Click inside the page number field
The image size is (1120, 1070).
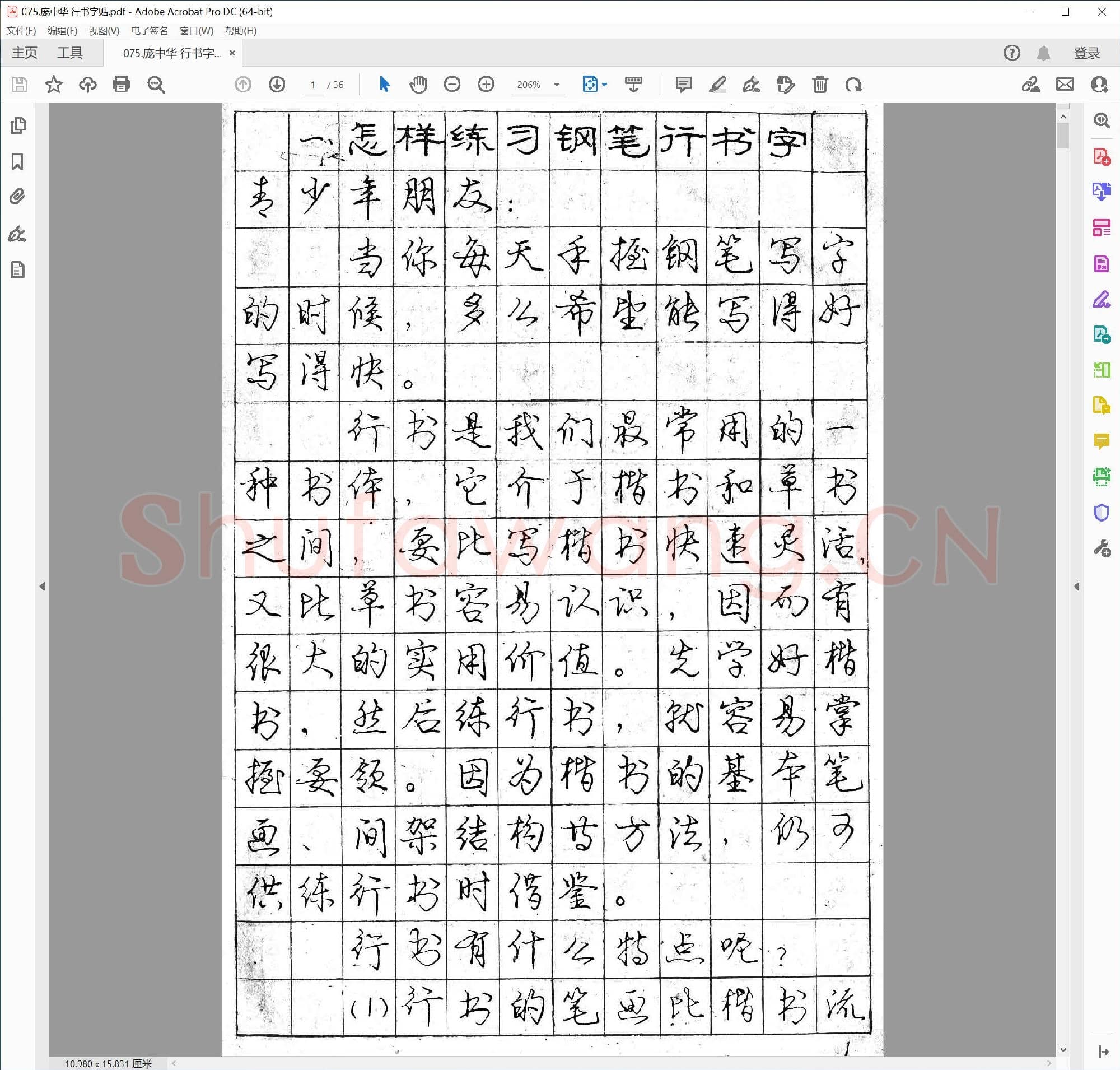pos(312,85)
